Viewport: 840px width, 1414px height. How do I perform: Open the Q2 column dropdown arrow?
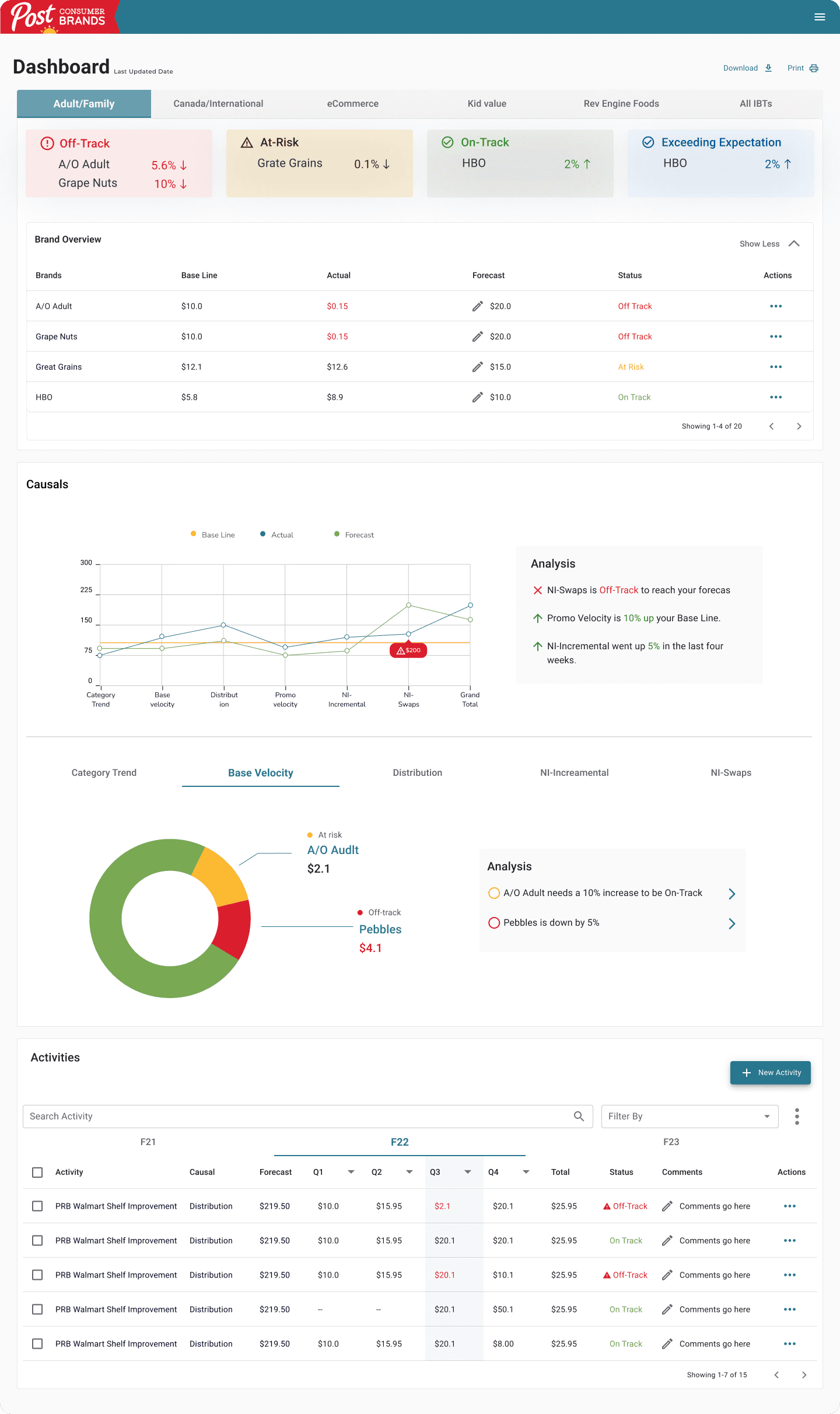pos(409,1172)
